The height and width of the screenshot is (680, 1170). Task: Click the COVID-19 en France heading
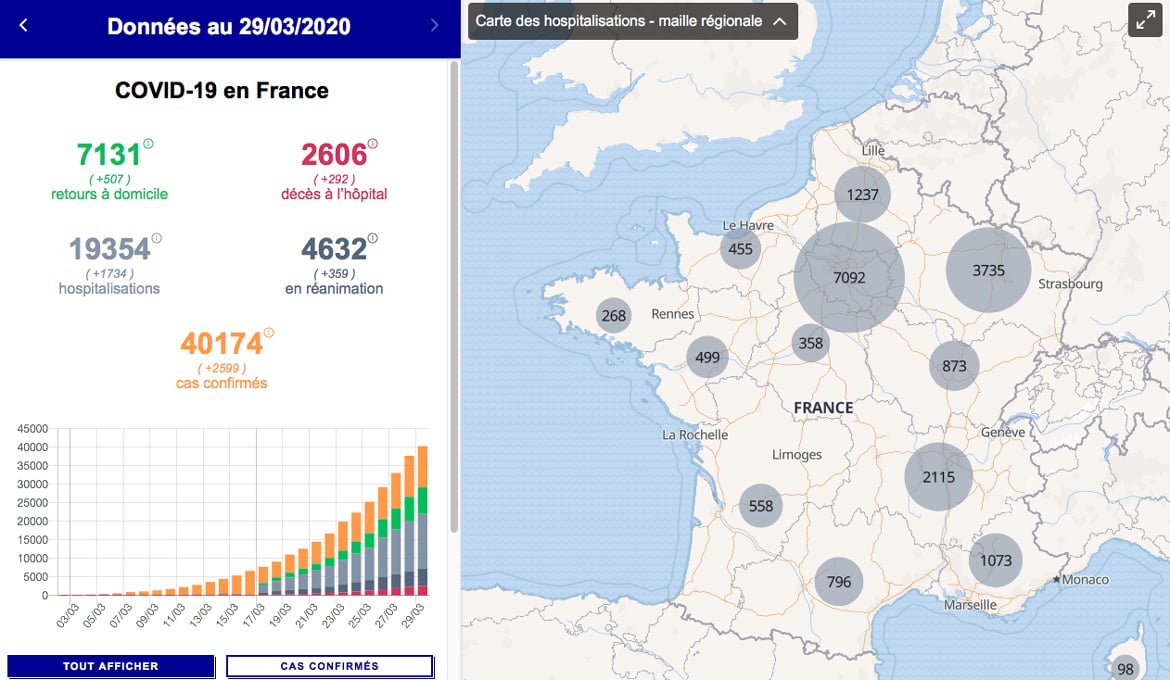[x=222, y=90]
